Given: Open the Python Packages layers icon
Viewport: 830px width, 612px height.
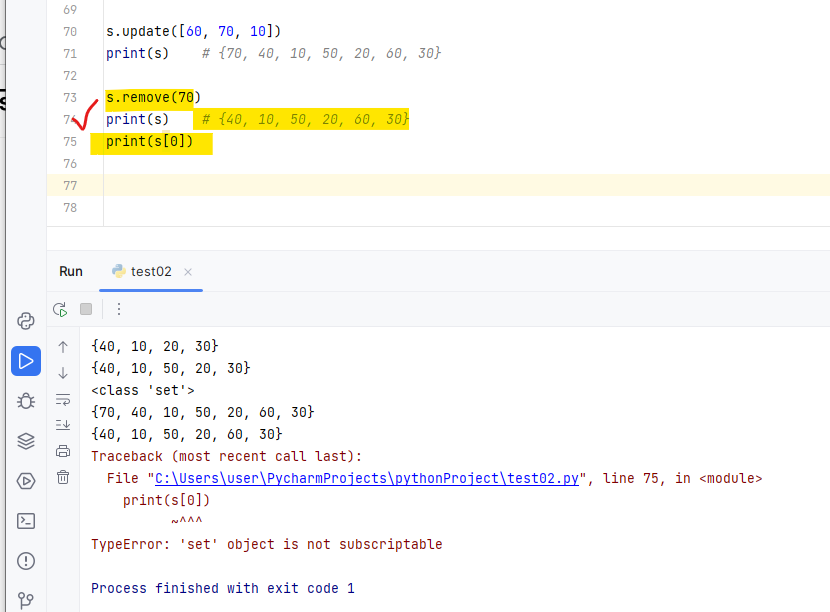Looking at the screenshot, I should (25, 441).
